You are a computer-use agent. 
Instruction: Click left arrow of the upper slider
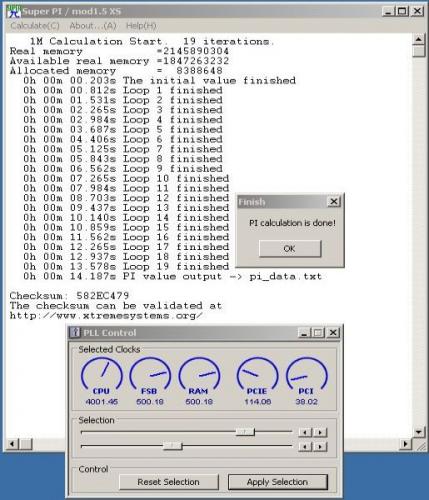coord(305,432)
